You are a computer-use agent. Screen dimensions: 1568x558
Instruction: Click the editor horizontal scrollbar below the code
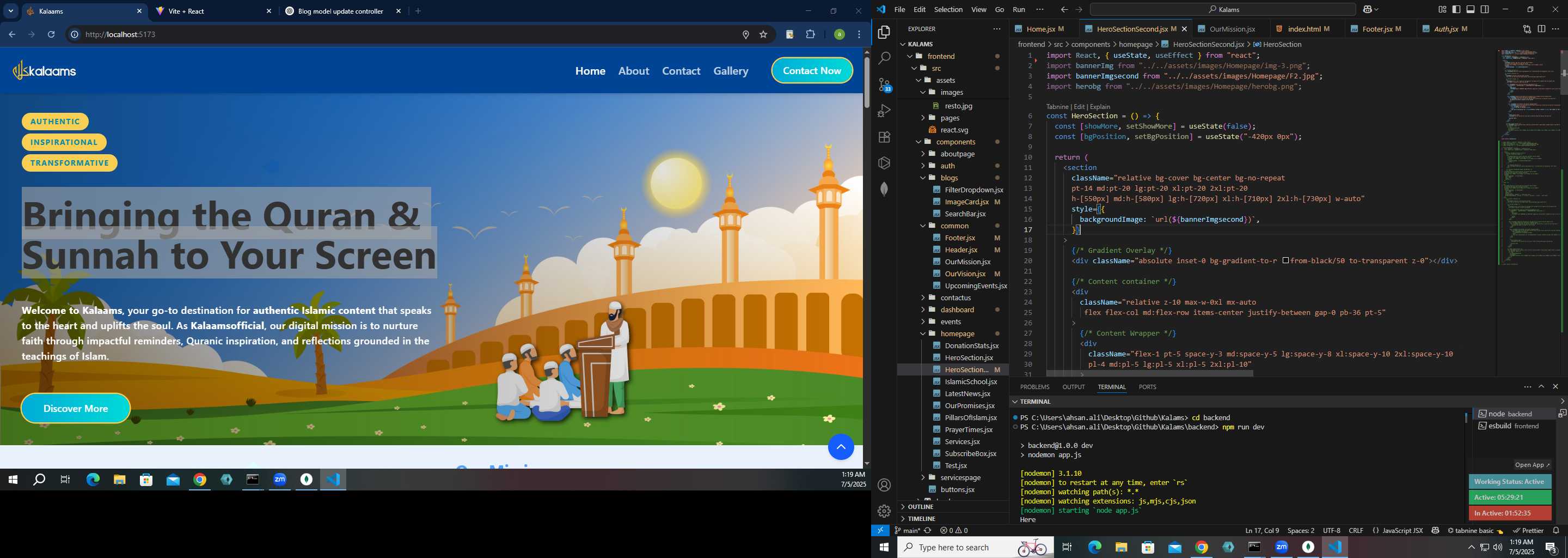pyautogui.click(x=1150, y=373)
